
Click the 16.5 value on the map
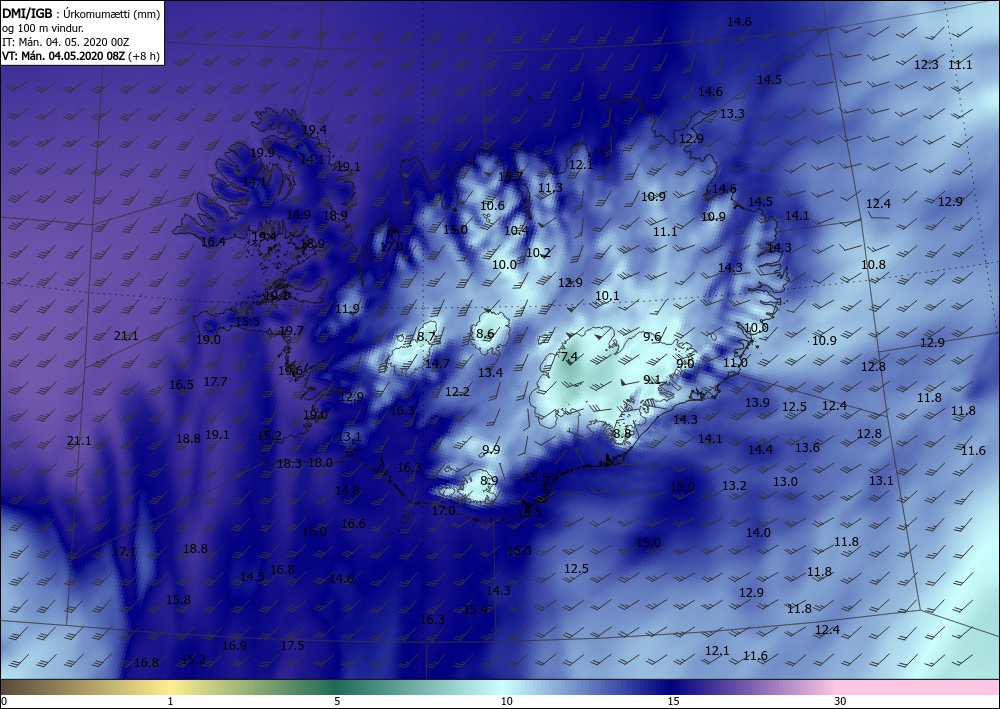181,384
